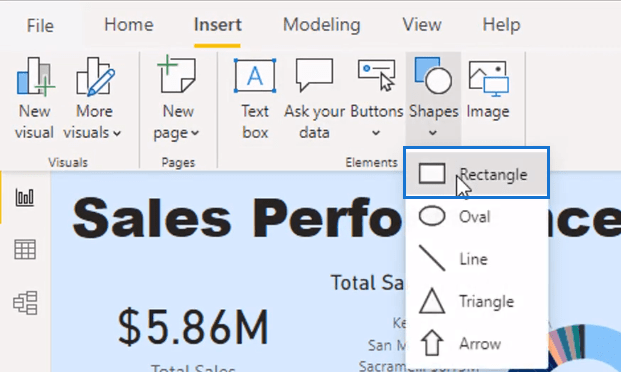Expand the New page dropdown arrow

[x=195, y=134]
